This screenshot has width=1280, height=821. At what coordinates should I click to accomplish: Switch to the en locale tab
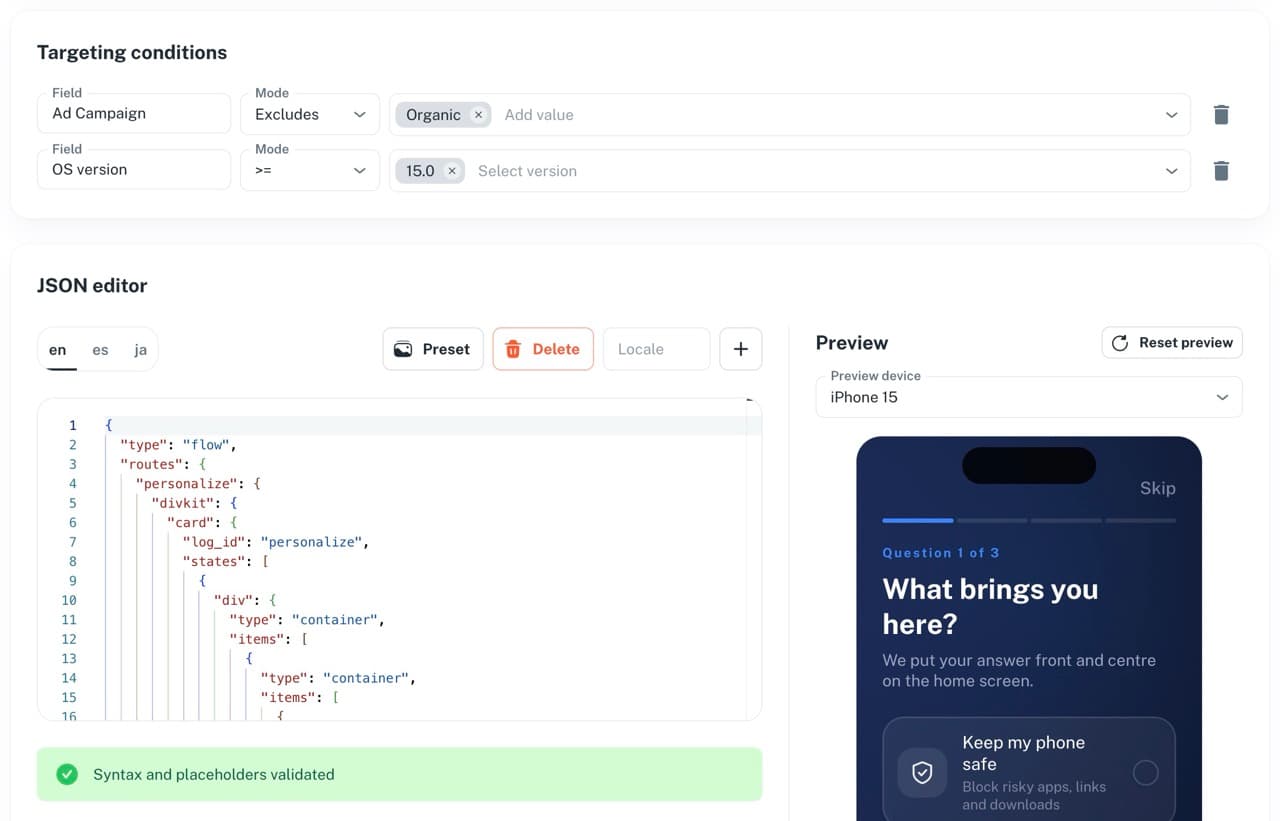click(x=58, y=349)
